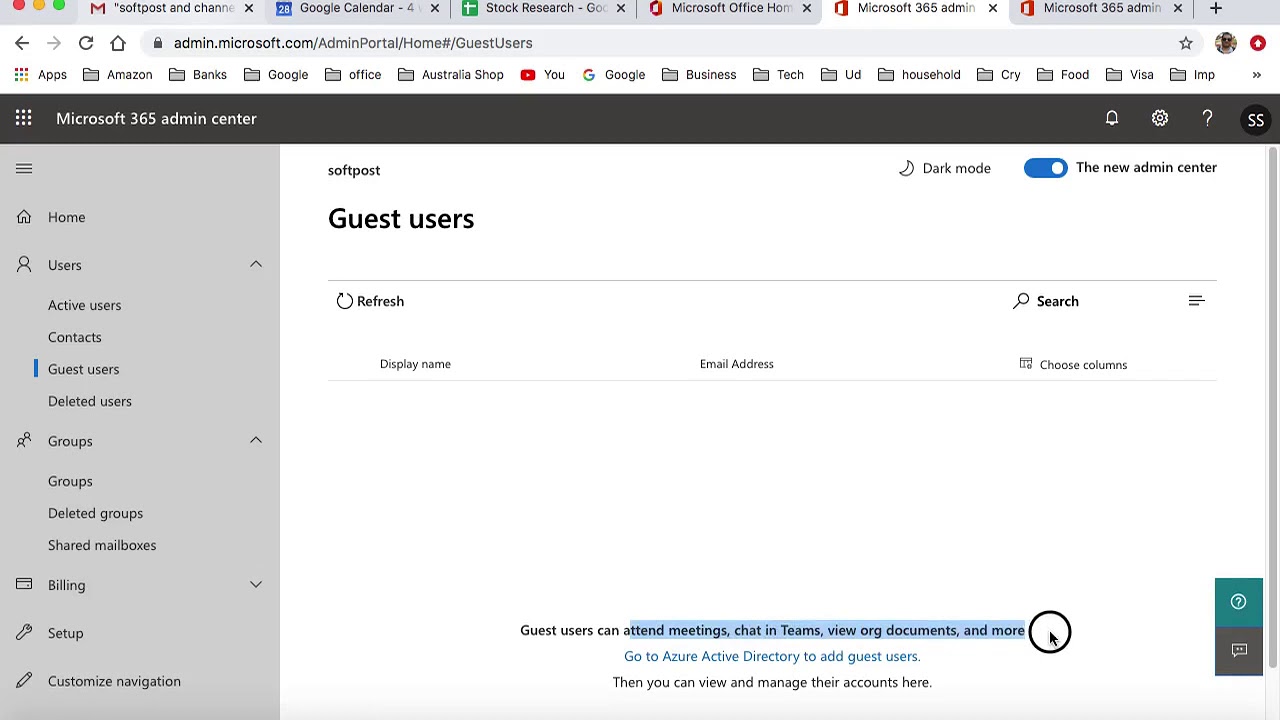Image resolution: width=1280 pixels, height=720 pixels.
Task: Open the Food bookmarks folder
Action: 1063,75
